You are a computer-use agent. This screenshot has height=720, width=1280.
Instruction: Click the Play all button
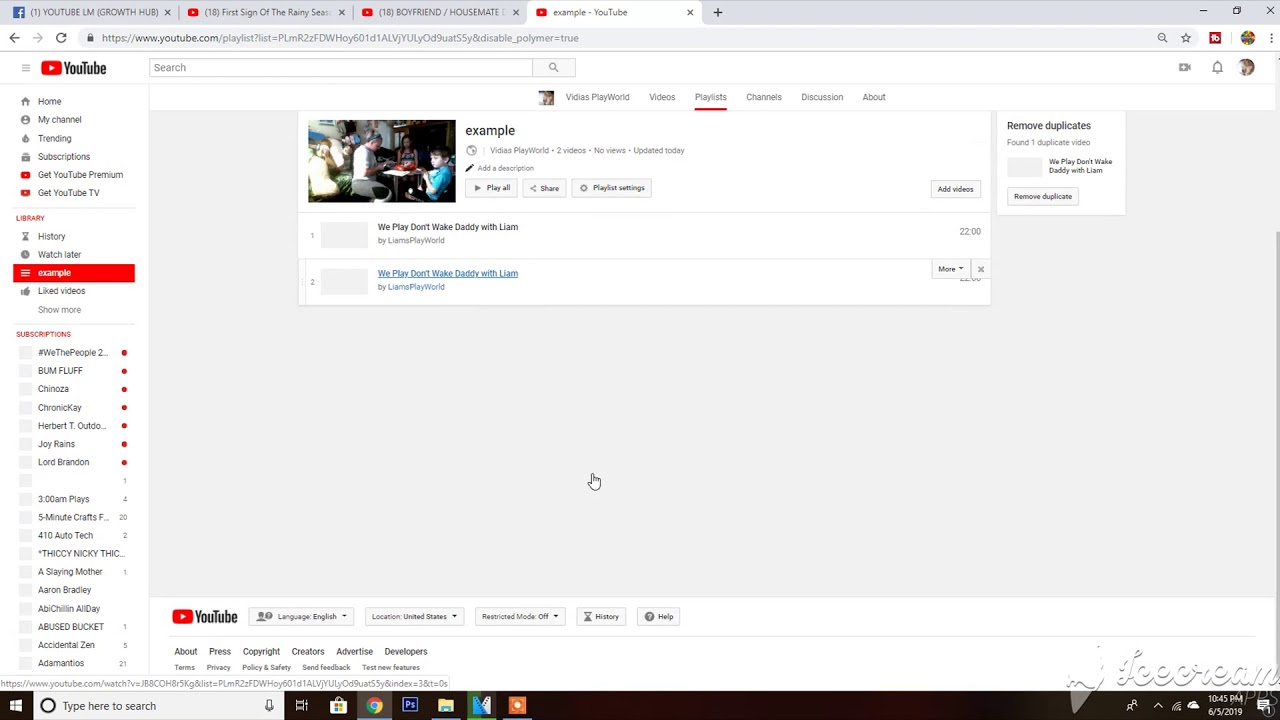click(492, 188)
